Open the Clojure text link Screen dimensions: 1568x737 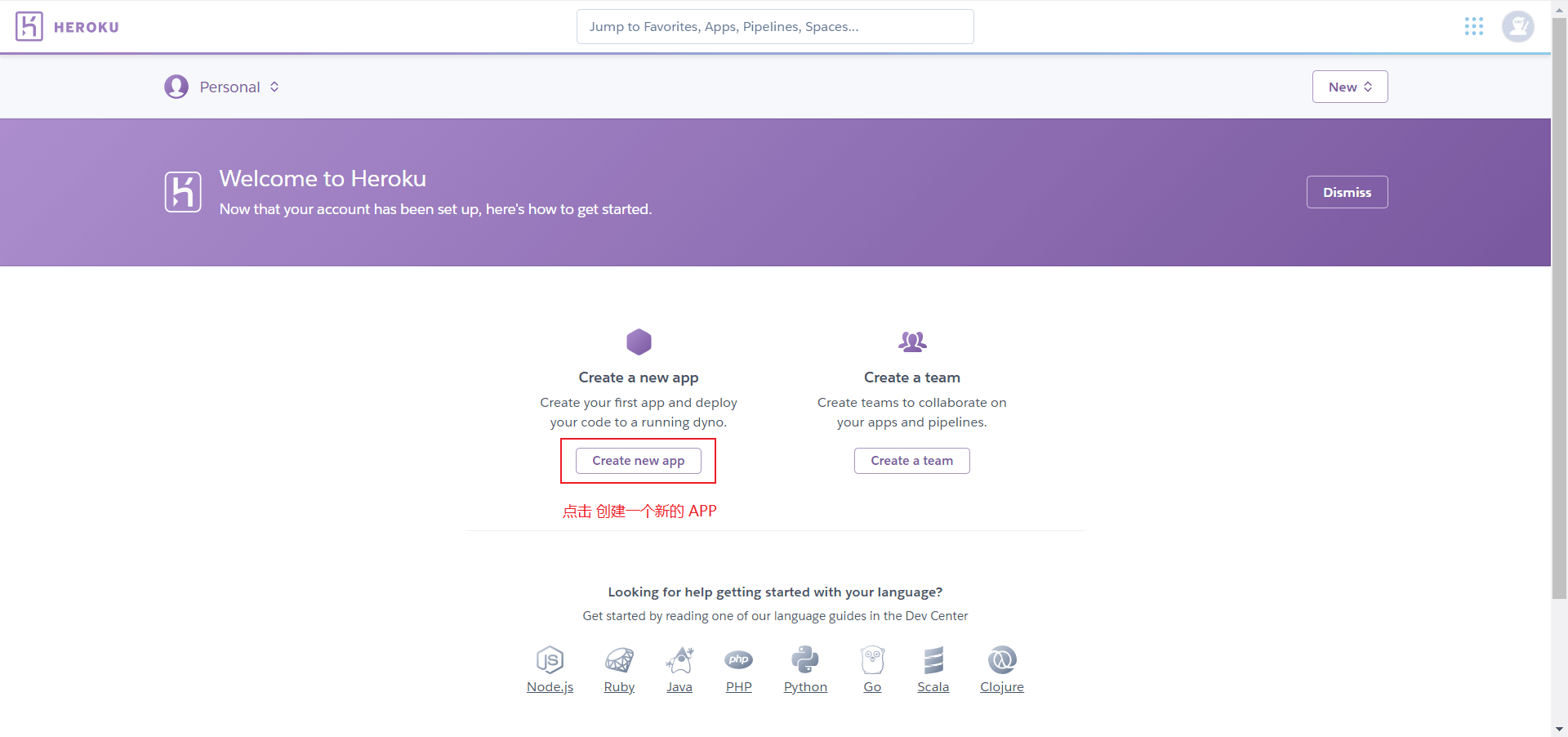1002,687
